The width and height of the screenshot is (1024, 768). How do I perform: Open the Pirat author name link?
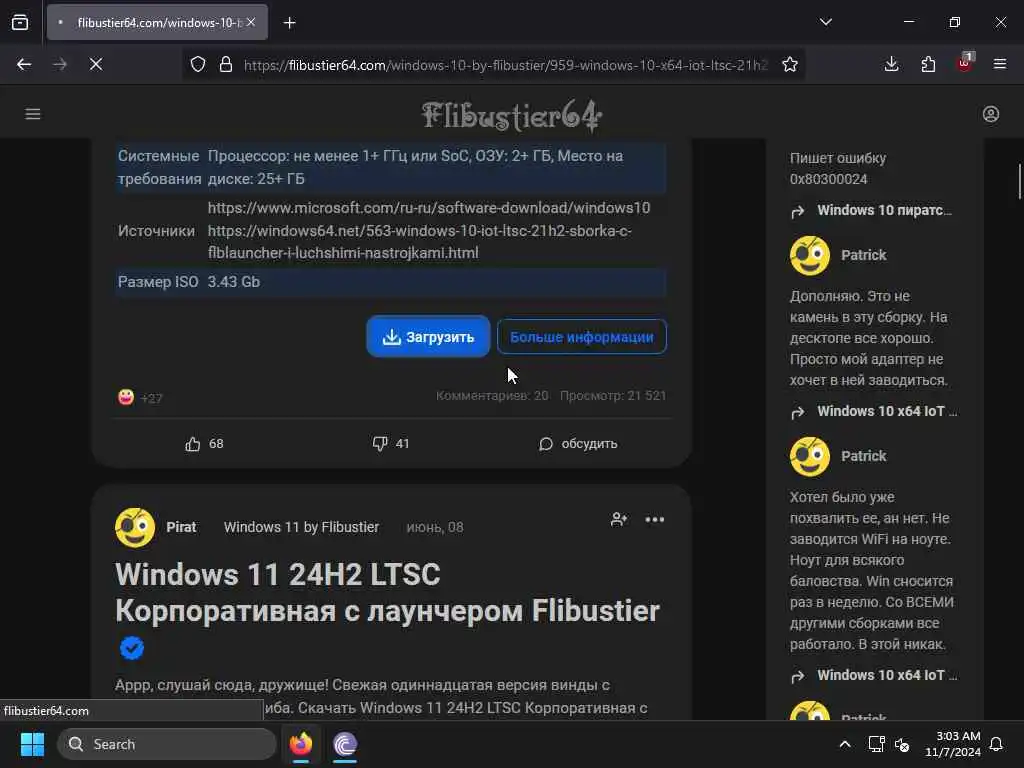[181, 528]
